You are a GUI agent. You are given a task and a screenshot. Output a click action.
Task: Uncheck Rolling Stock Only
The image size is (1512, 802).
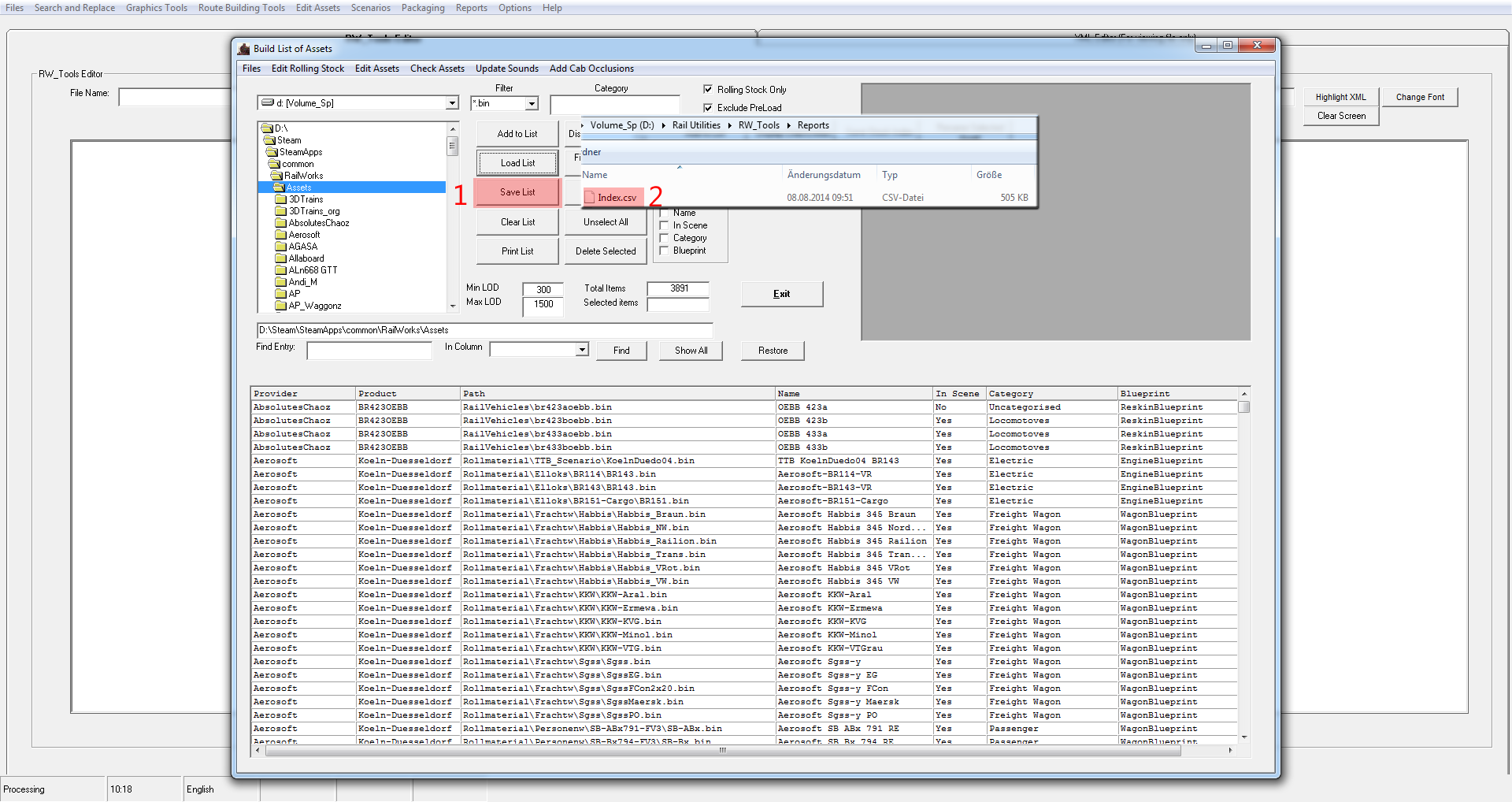point(708,89)
